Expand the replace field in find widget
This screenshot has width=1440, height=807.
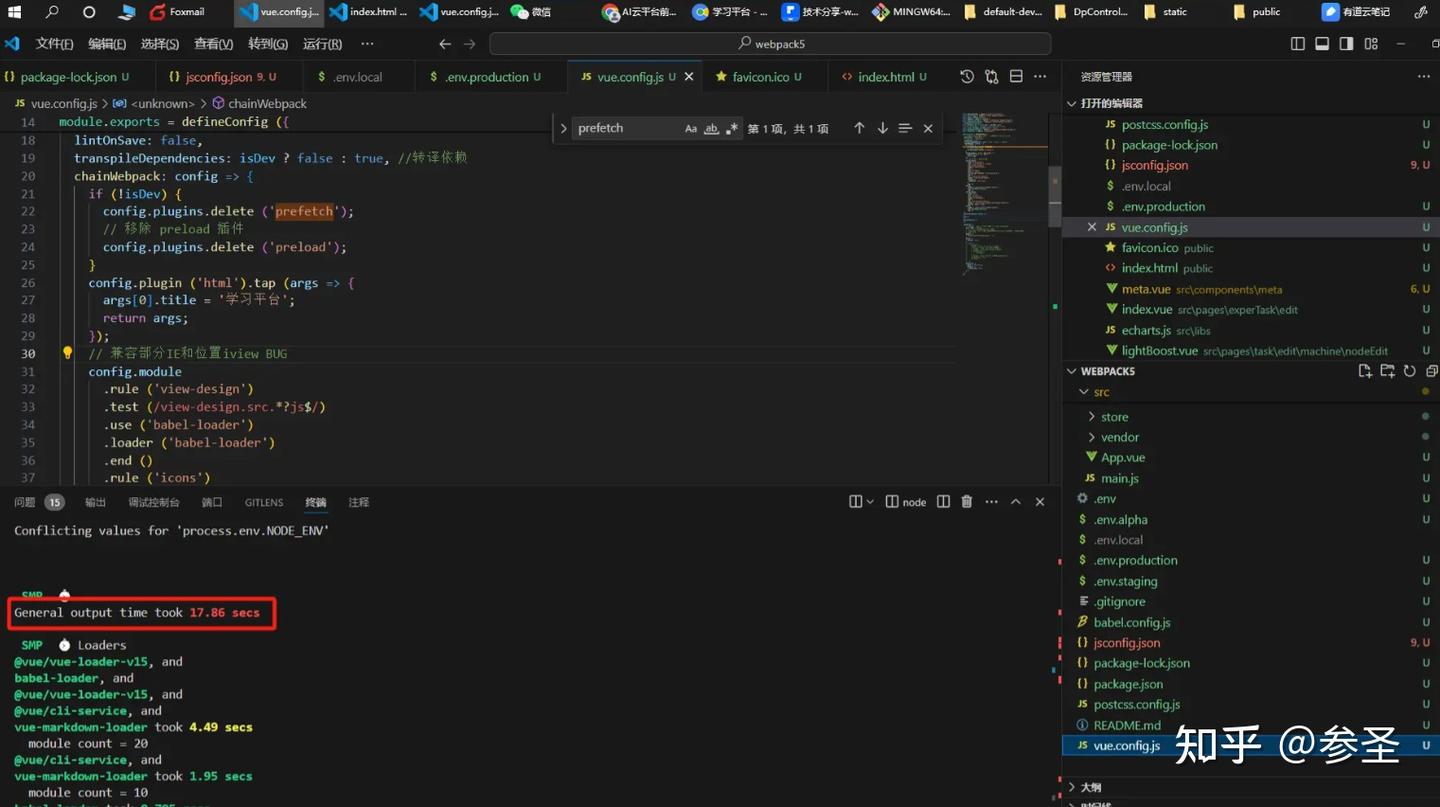tap(564, 128)
